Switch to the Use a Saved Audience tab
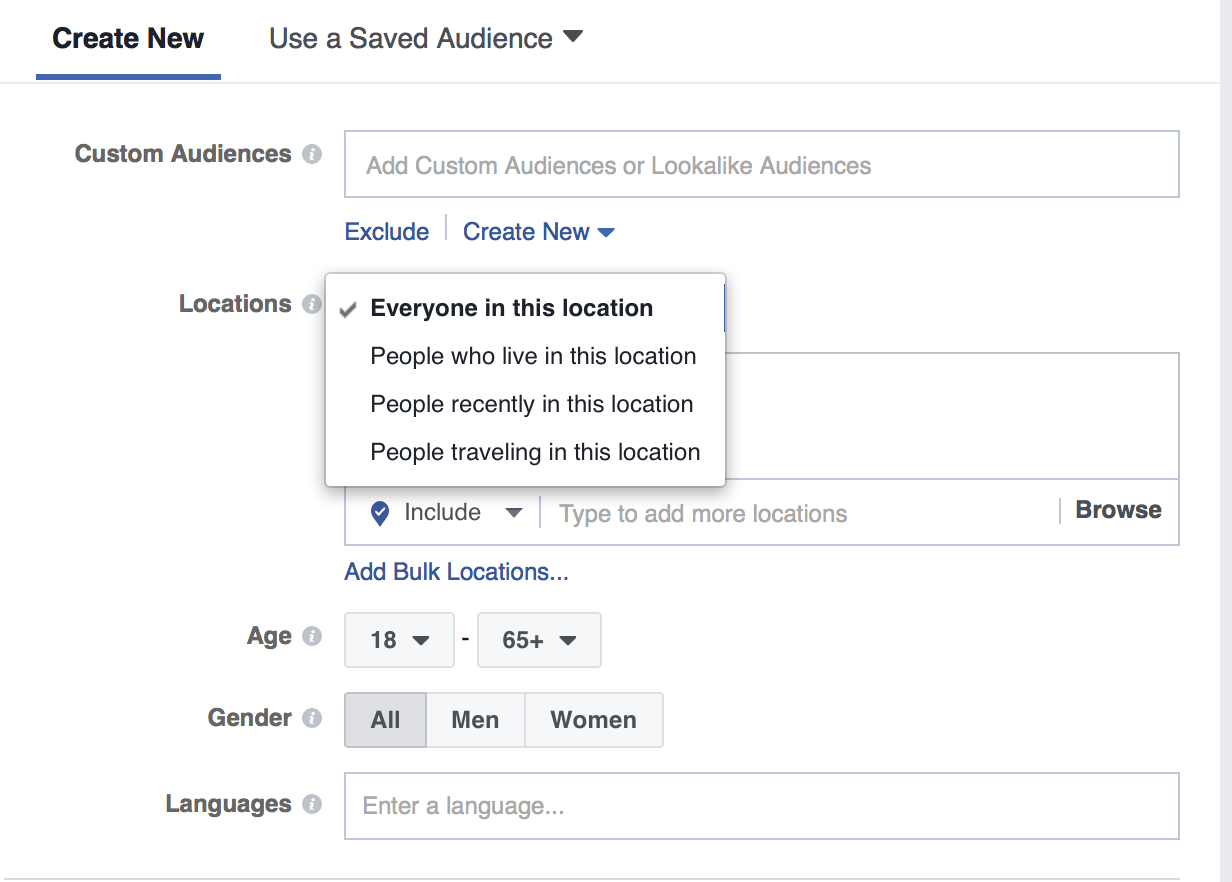1232x882 pixels. 410,38
